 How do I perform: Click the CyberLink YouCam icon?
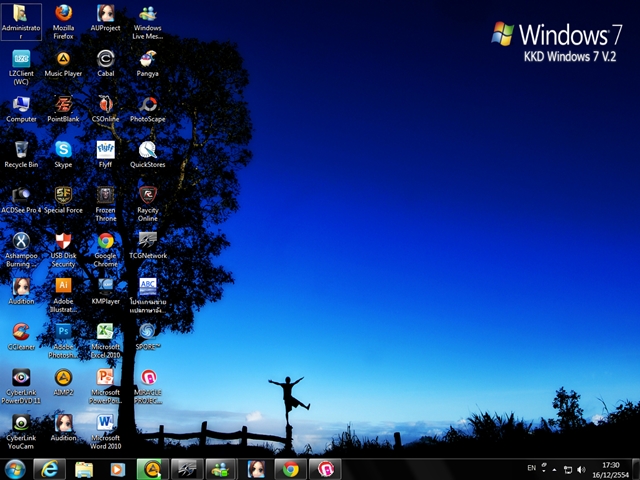click(x=21, y=432)
